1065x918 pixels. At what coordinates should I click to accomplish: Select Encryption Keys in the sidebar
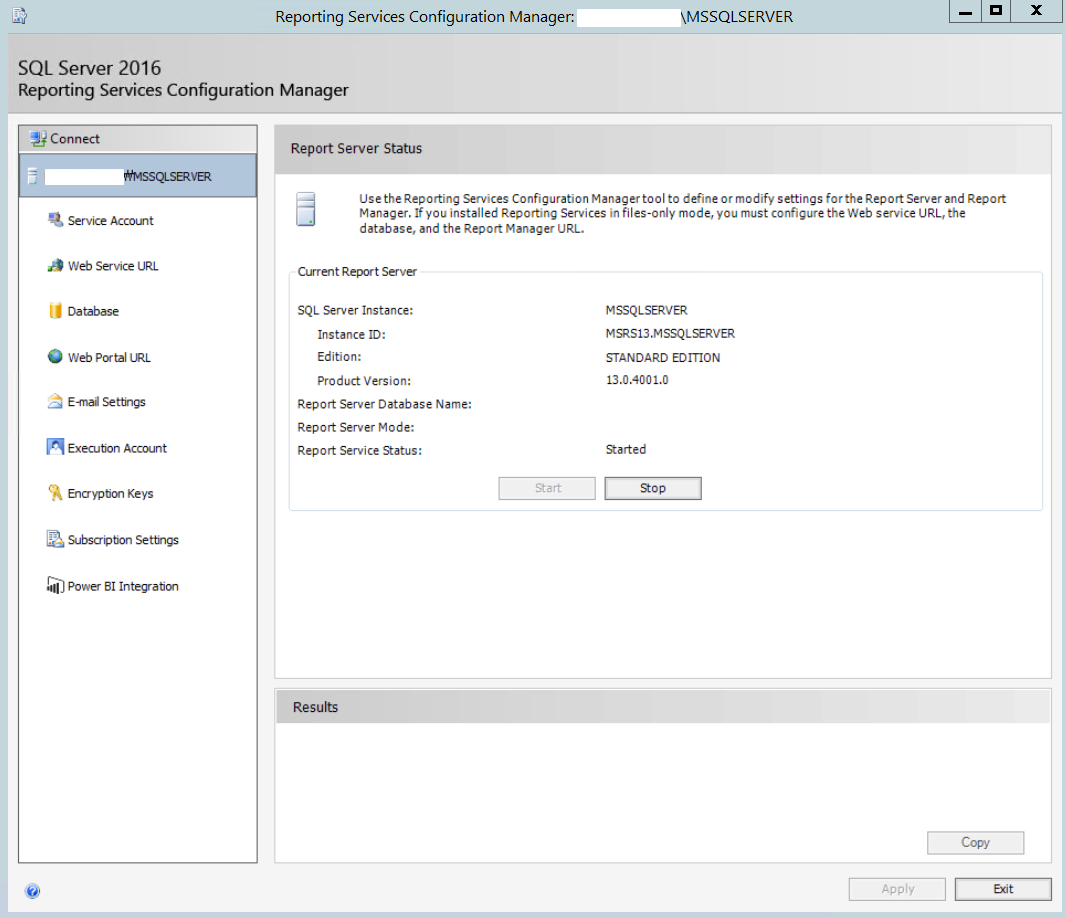[108, 493]
